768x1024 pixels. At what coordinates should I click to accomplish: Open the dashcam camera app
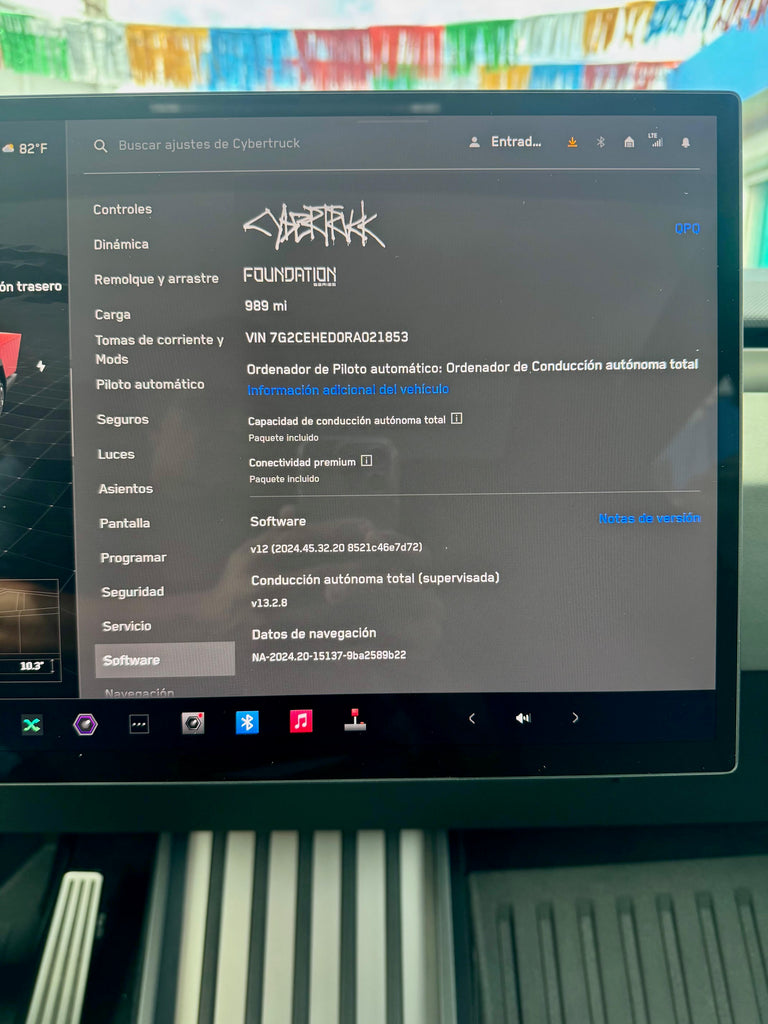point(193,723)
